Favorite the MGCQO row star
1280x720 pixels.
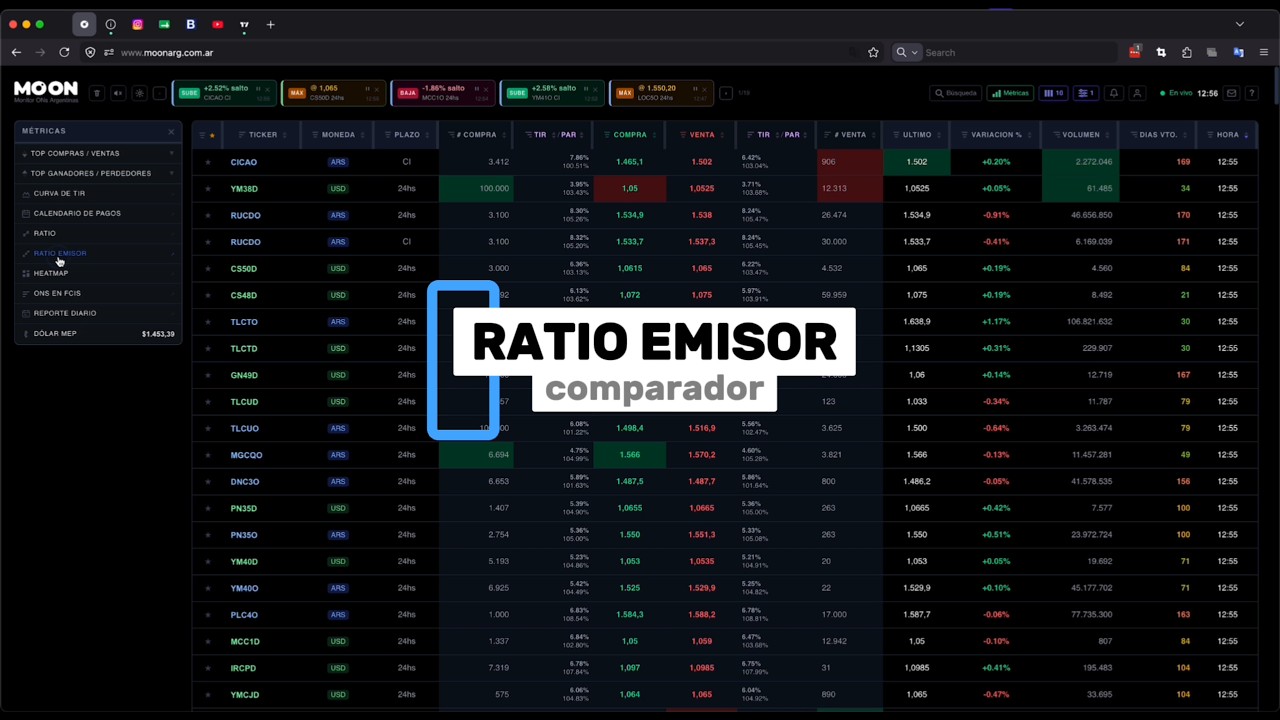[208, 455]
